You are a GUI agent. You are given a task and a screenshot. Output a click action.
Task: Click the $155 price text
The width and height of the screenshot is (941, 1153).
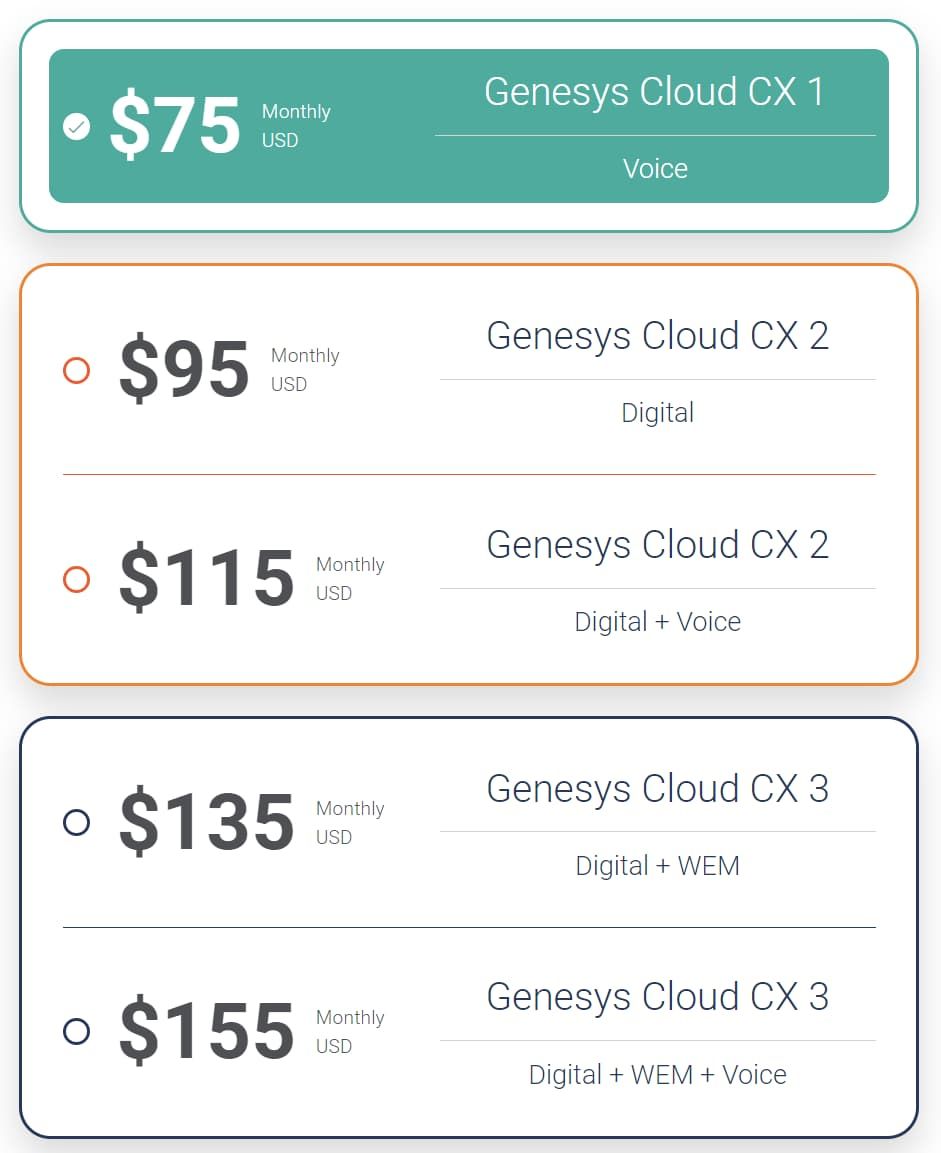205,1029
